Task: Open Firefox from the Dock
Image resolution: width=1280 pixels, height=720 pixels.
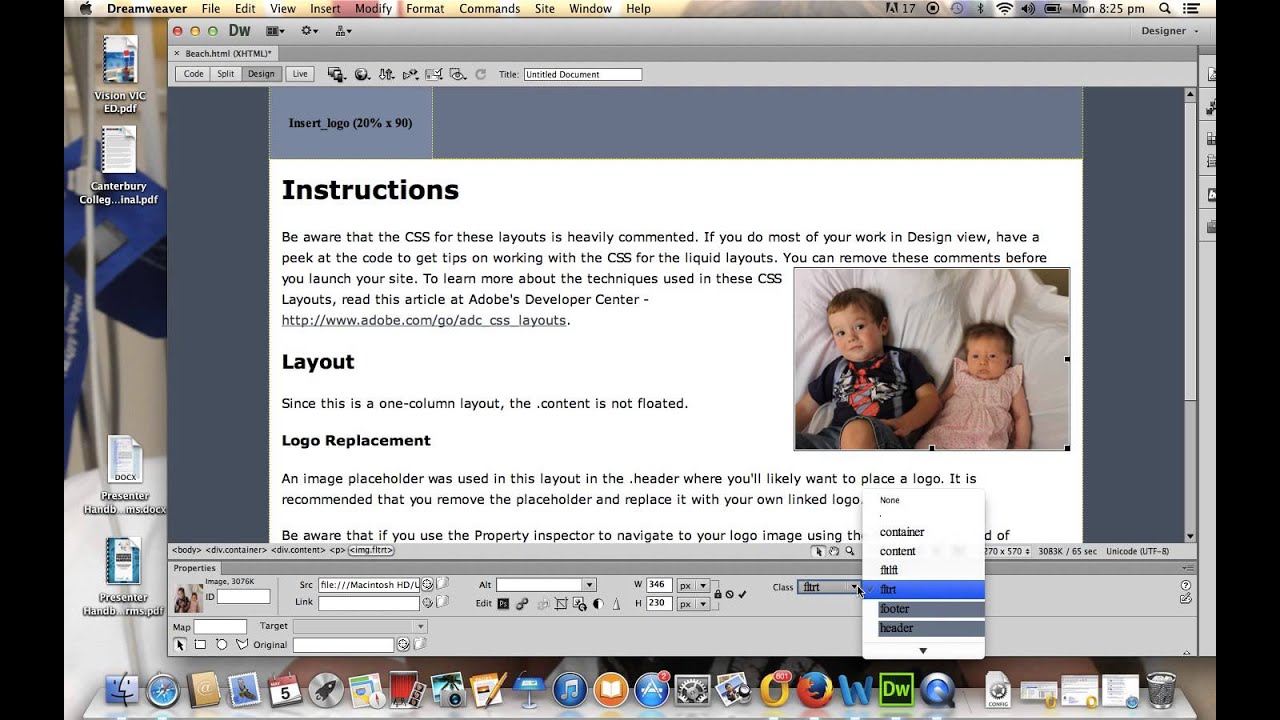Action: coord(815,690)
